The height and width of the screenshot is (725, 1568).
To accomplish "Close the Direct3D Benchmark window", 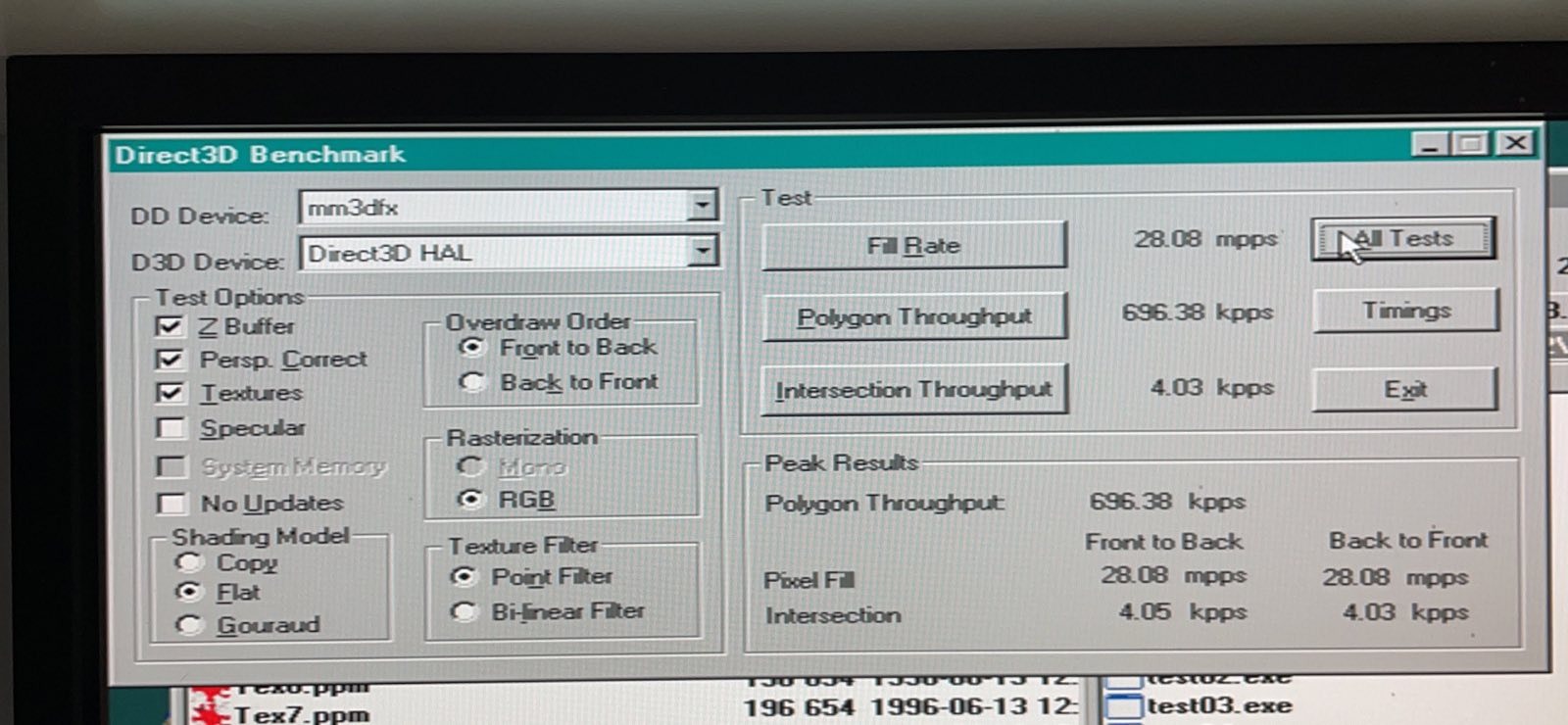I will coord(1515,144).
